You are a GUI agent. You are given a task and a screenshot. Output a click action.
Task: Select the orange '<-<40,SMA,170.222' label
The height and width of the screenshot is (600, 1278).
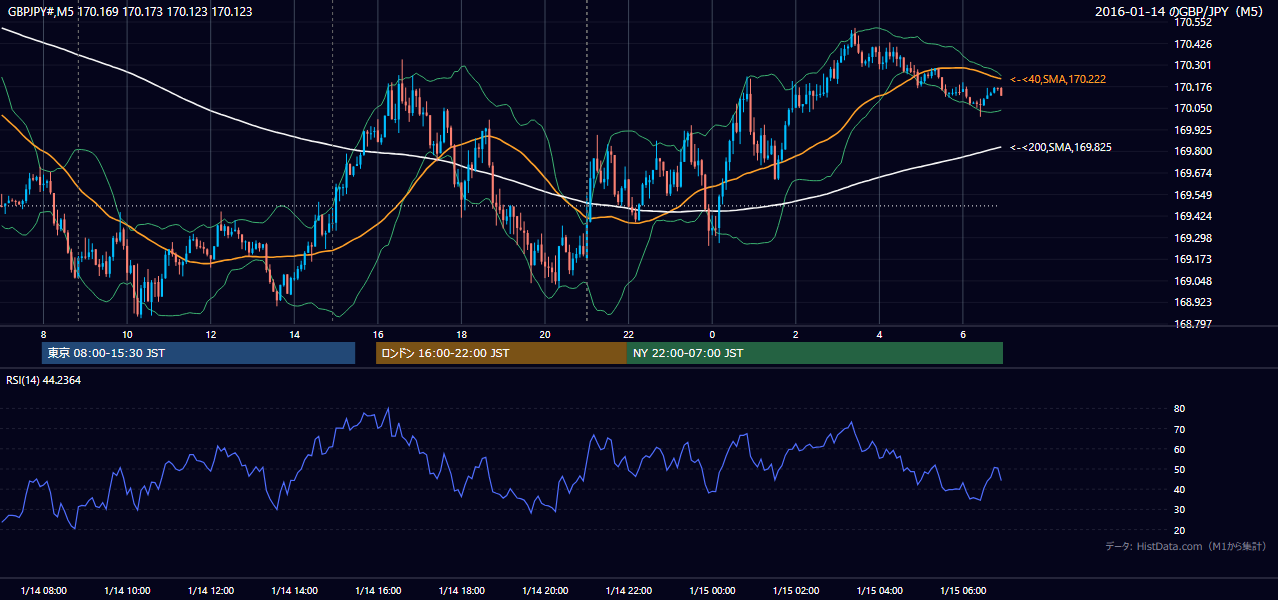tap(1058, 79)
